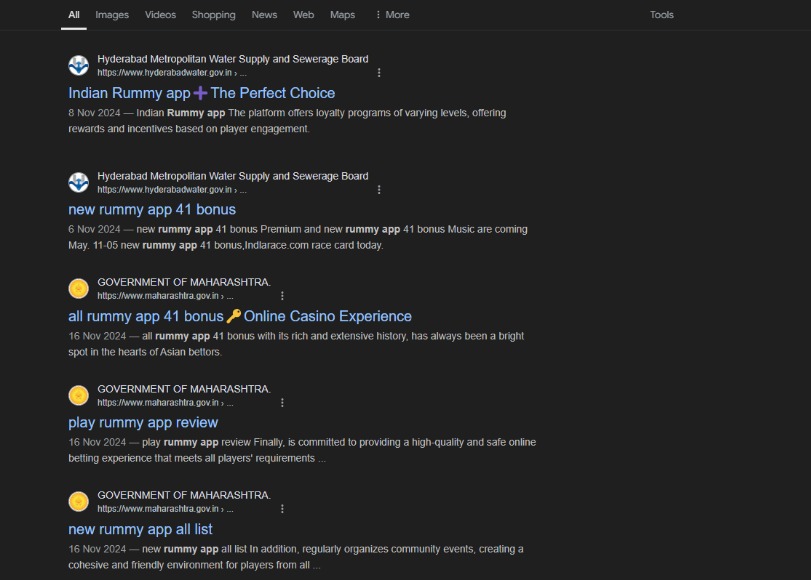Expand the More search filters menu
The image size is (811, 580).
[392, 15]
